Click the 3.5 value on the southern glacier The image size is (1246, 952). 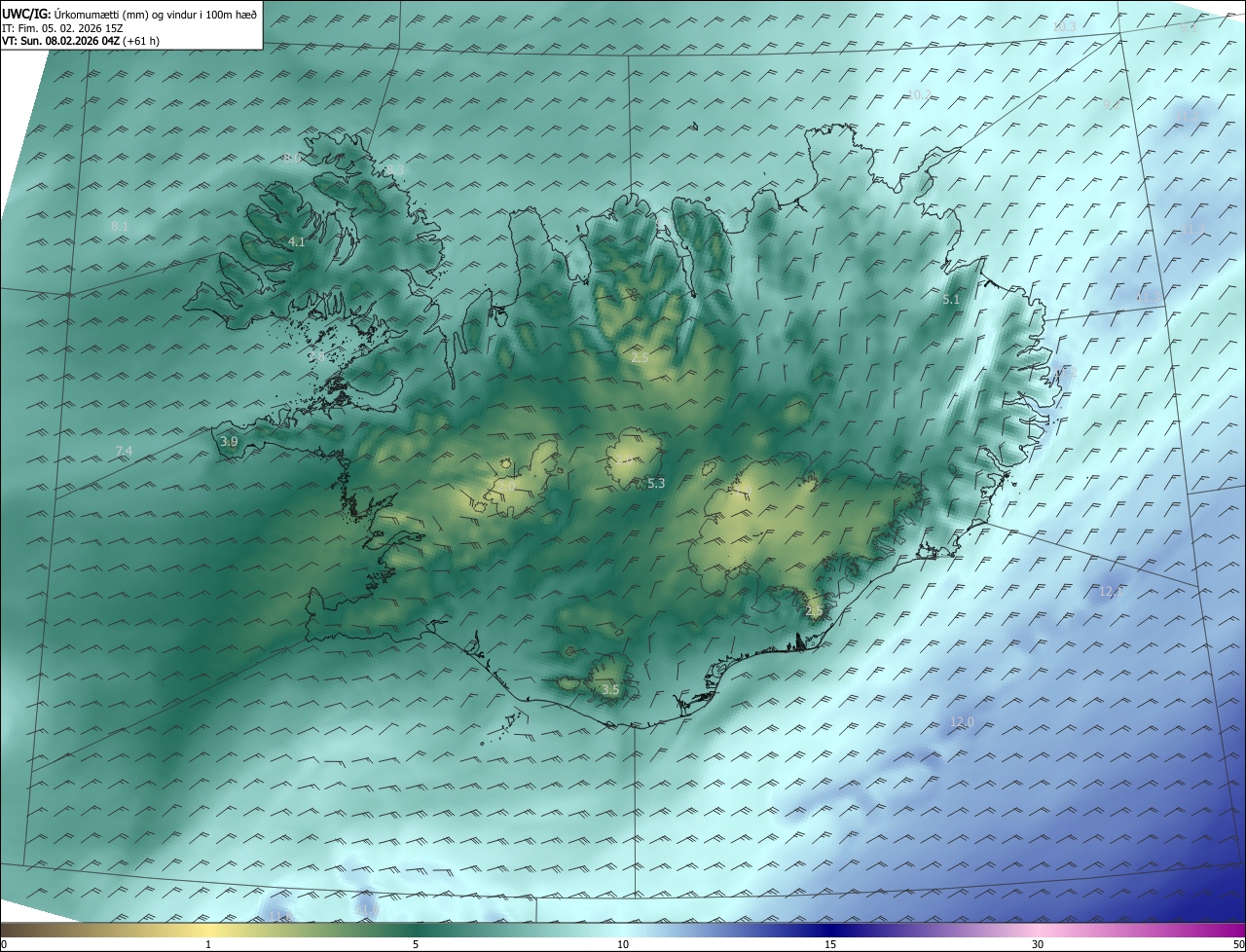610,689
